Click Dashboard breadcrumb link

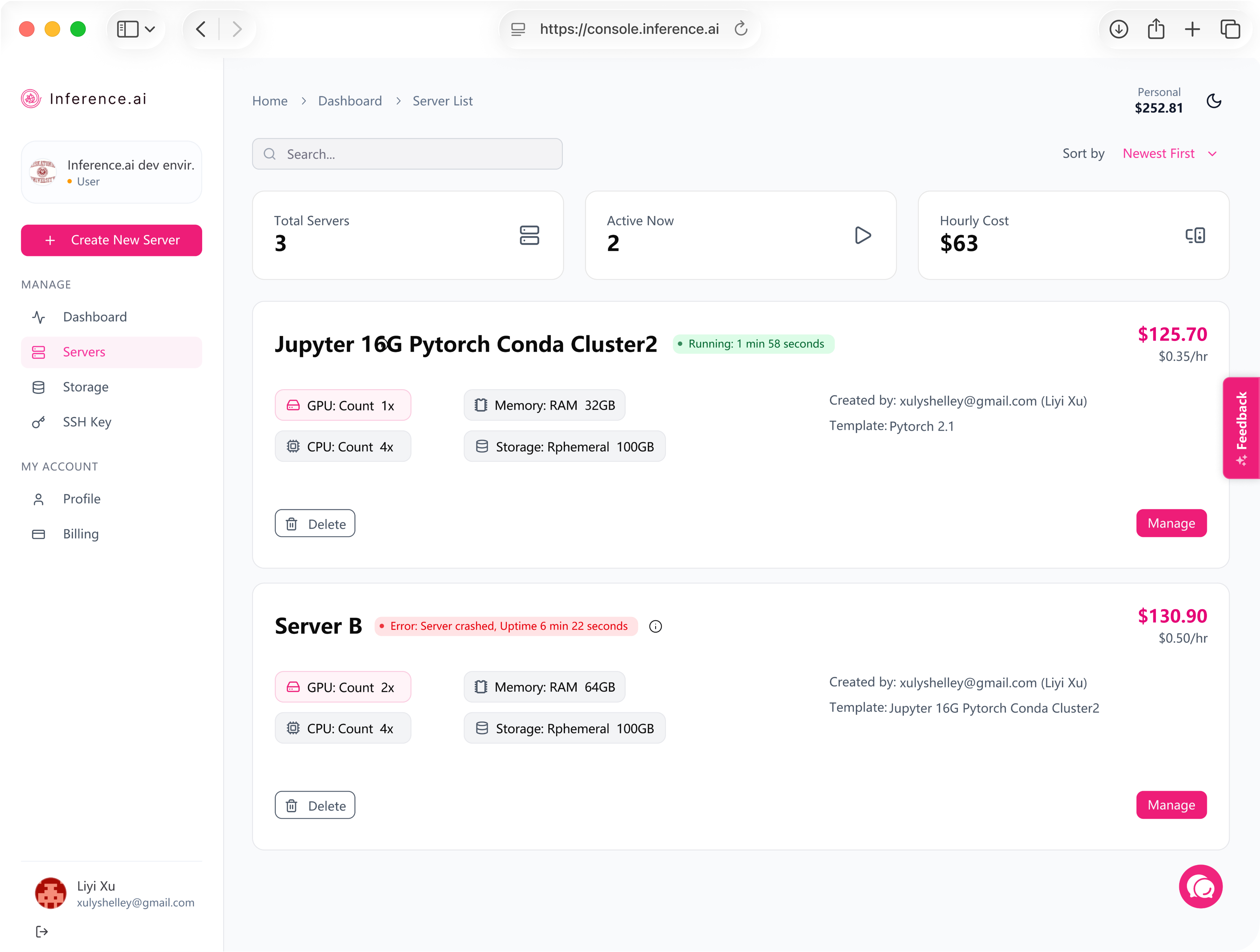350,101
